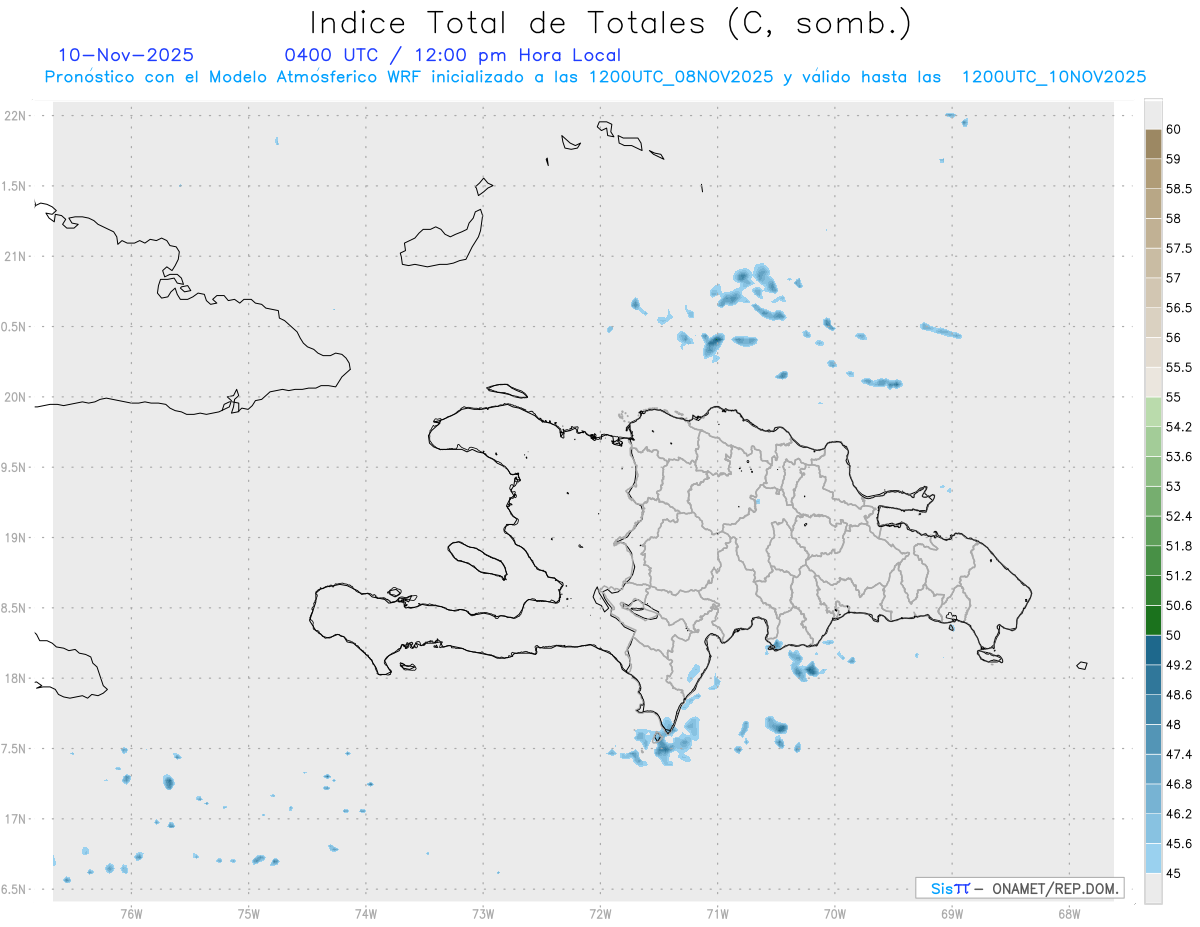This screenshot has height=927, width=1200.
Task: Click the '22N' latitude label
Action: point(14,116)
